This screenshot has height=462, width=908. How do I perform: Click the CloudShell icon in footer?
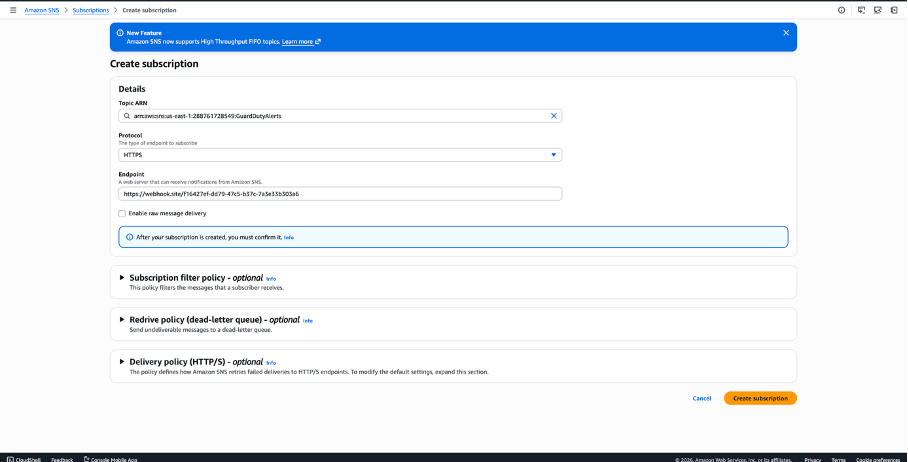point(8,459)
